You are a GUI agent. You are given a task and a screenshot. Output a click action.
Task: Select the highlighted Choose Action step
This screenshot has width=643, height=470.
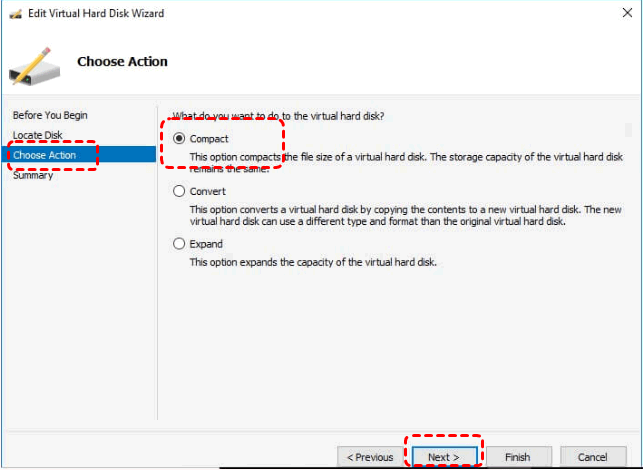45,155
